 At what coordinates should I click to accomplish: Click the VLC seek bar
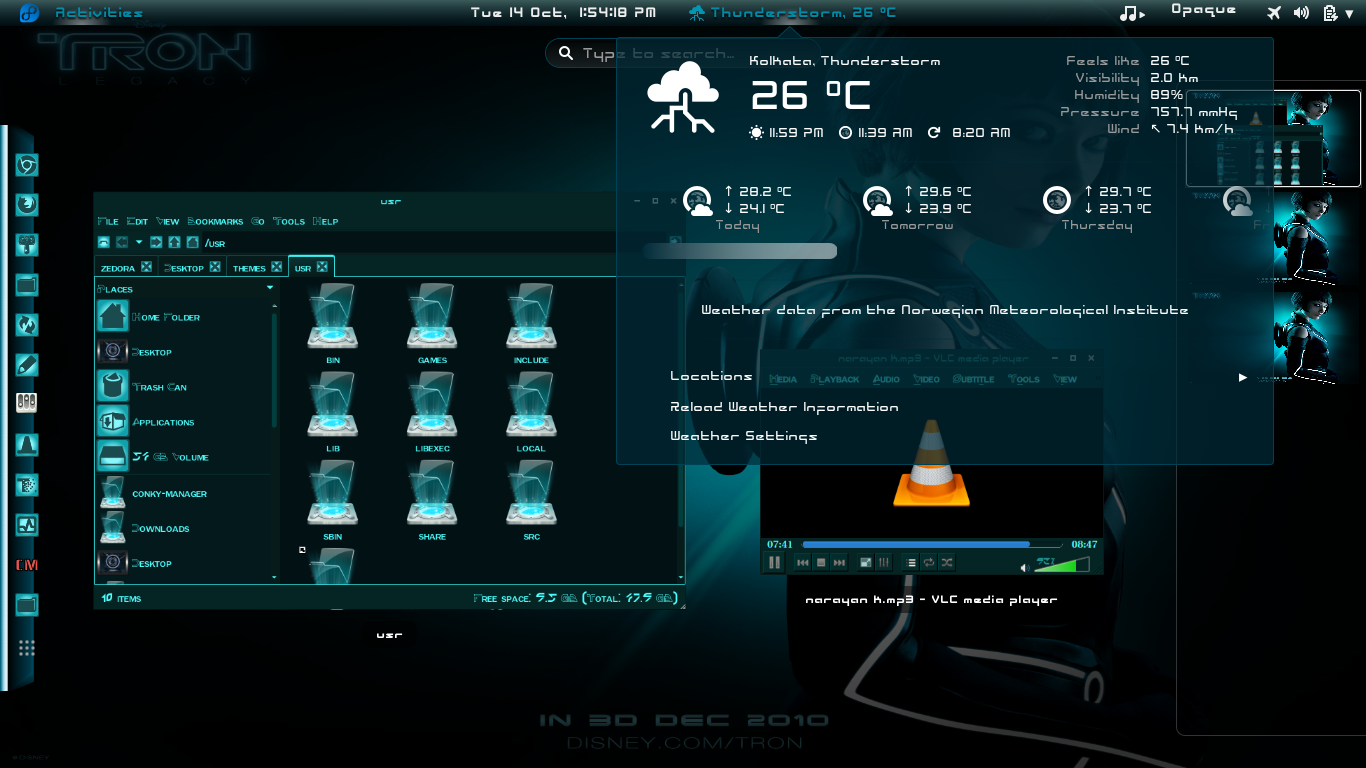[931, 545]
